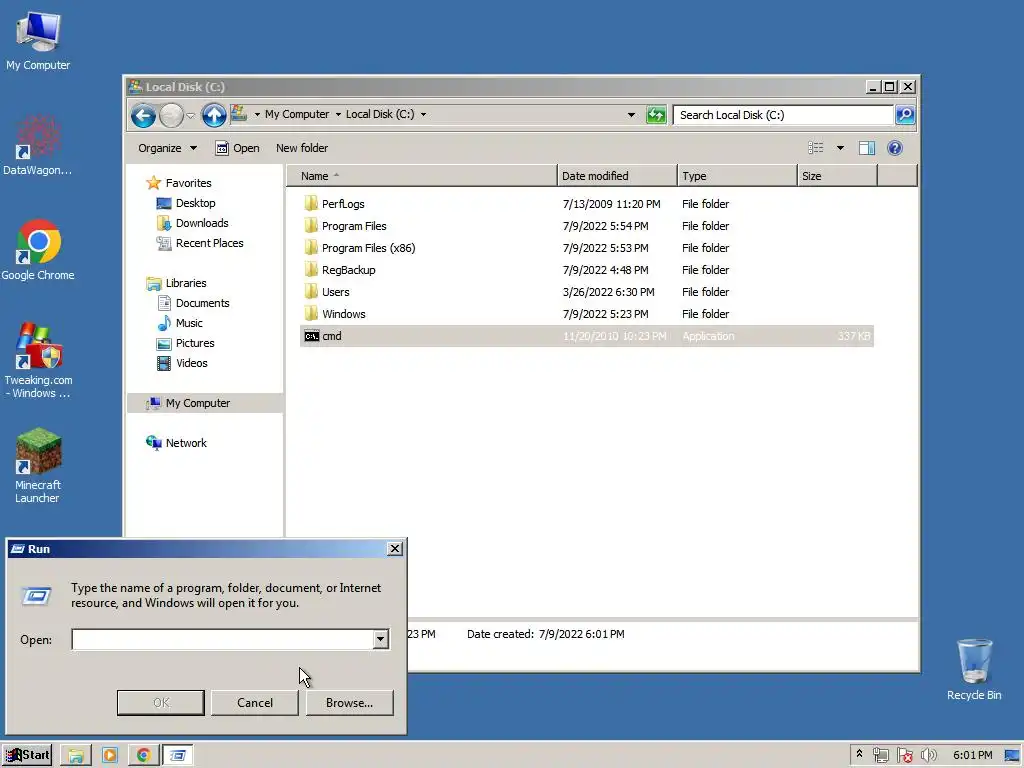1024x768 pixels.
Task: Click the Search Local Disk field
Action: tap(784, 115)
